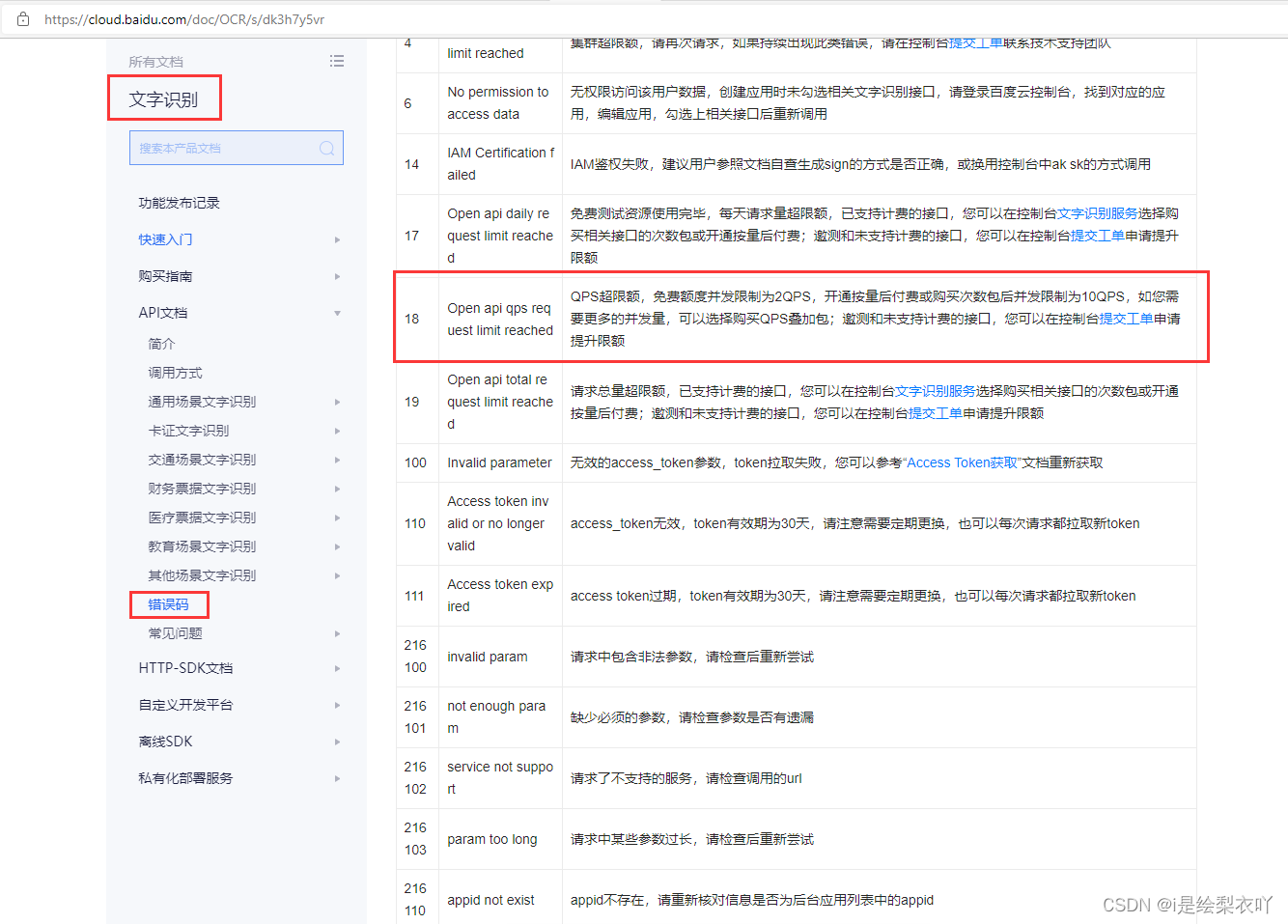Expand the 通用场景文字识别 arrow
This screenshot has width=1288, height=924.
point(337,402)
